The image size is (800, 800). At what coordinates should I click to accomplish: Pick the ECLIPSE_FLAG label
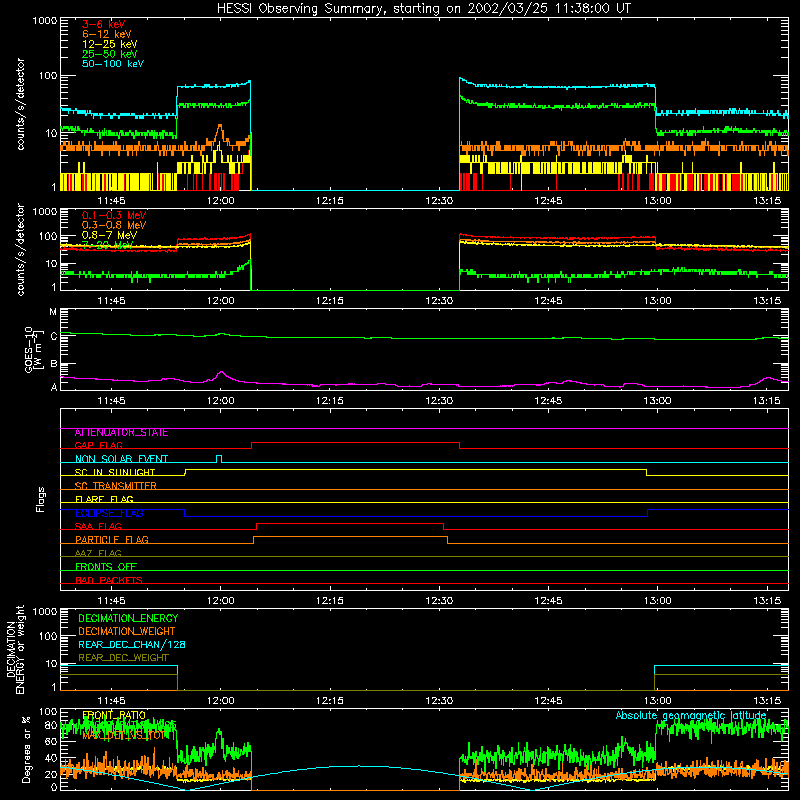click(109, 513)
